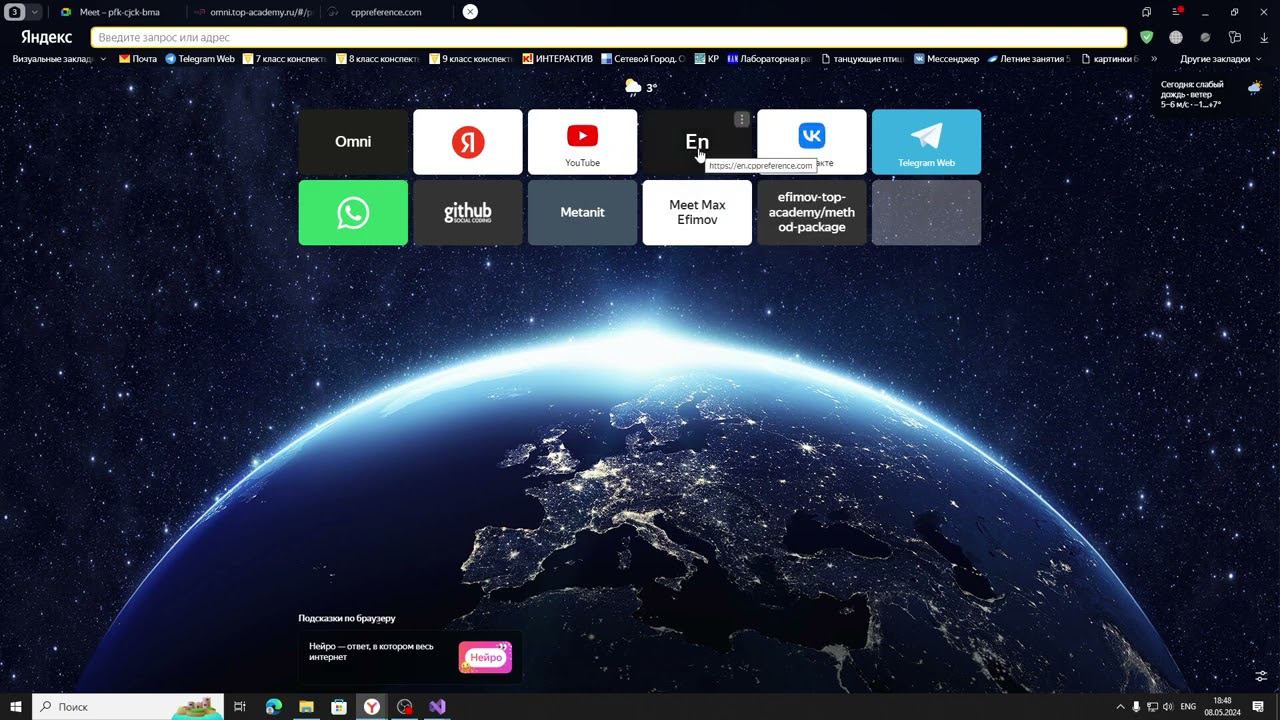Click the weather icon above speed dial

tap(633, 87)
